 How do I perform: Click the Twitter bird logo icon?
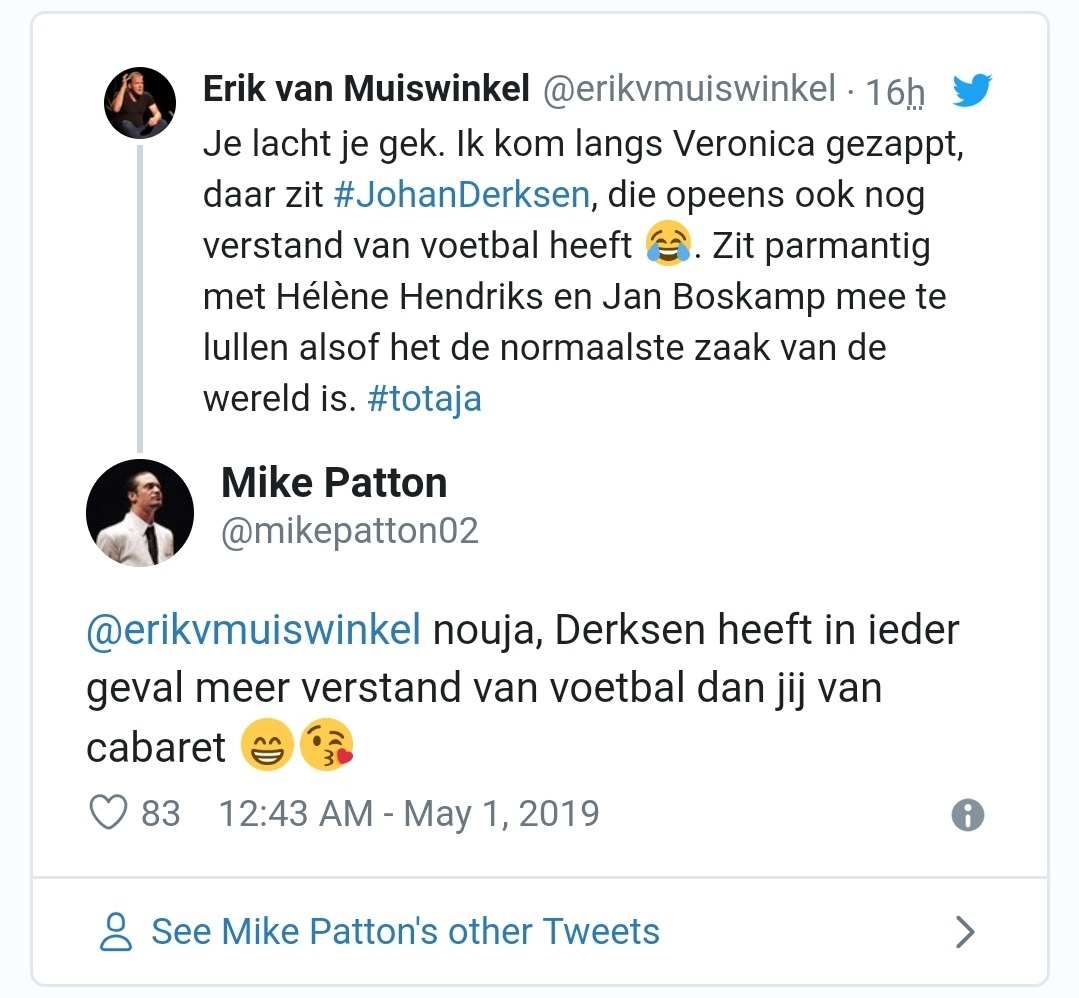point(971,89)
